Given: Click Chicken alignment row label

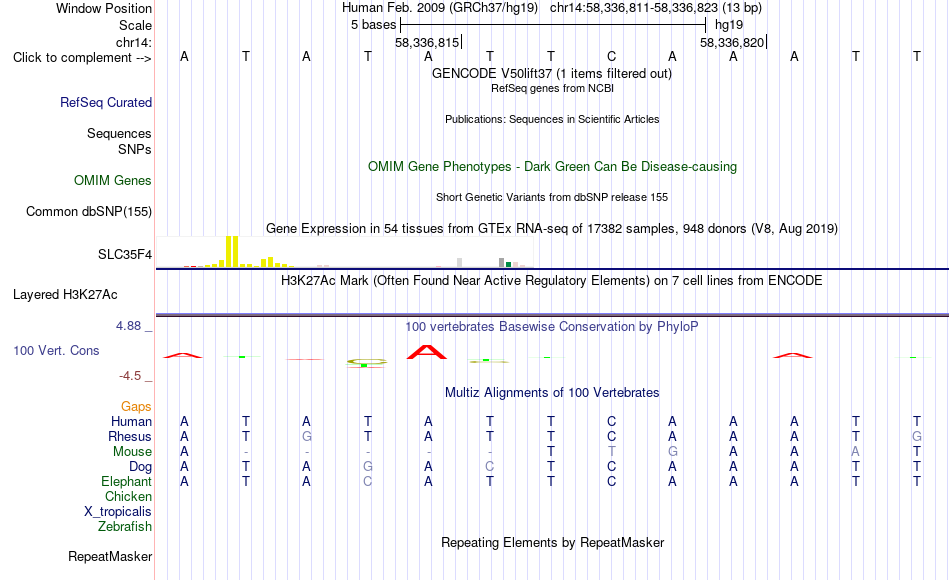Looking at the screenshot, I should [128, 496].
